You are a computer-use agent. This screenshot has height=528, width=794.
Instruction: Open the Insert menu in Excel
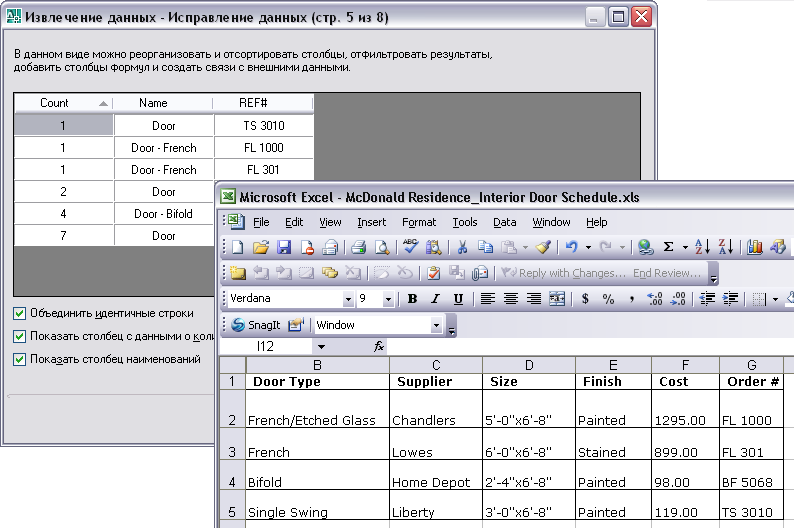pos(371,222)
